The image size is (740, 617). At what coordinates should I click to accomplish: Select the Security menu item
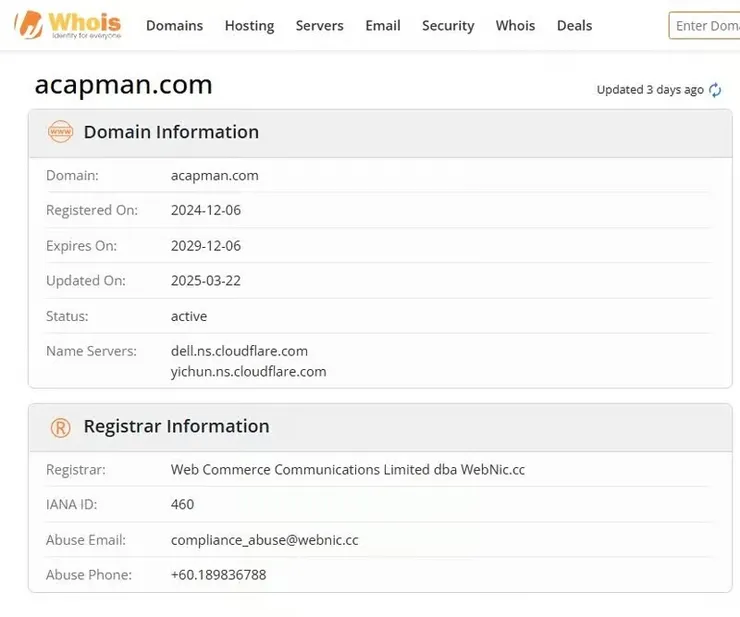click(448, 26)
